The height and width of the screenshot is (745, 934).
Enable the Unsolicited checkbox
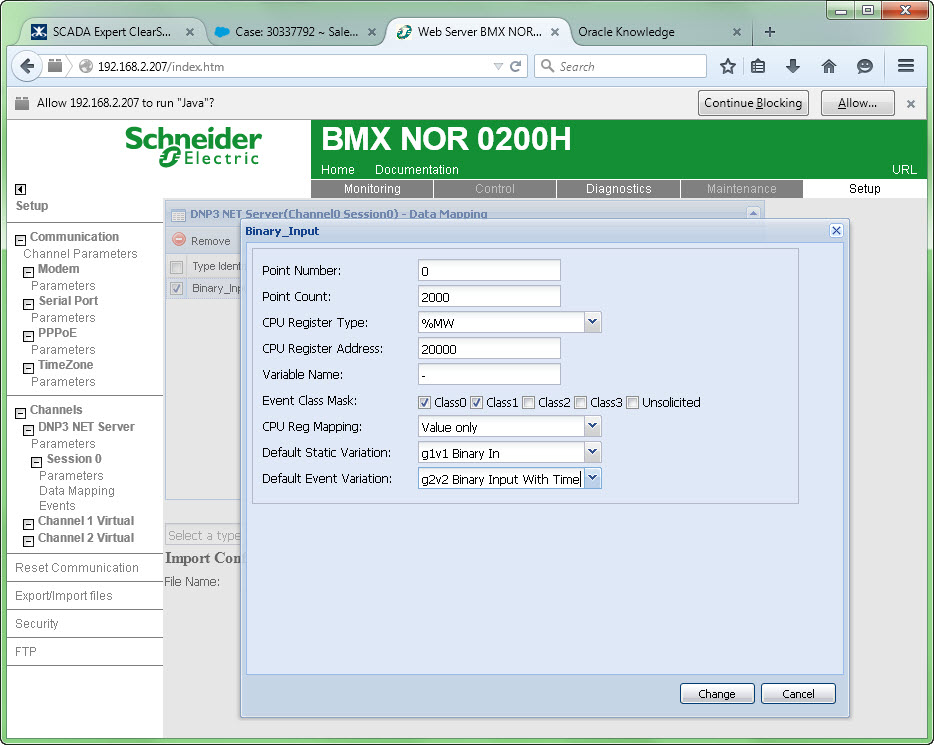click(x=632, y=403)
